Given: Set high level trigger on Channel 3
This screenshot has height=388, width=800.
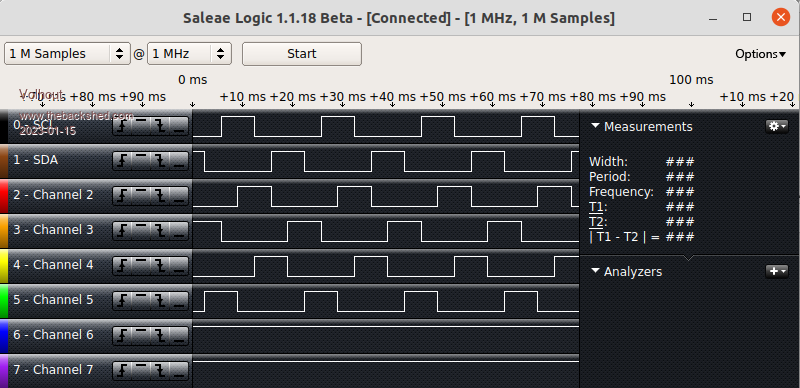Looking at the screenshot, I should (141, 231).
